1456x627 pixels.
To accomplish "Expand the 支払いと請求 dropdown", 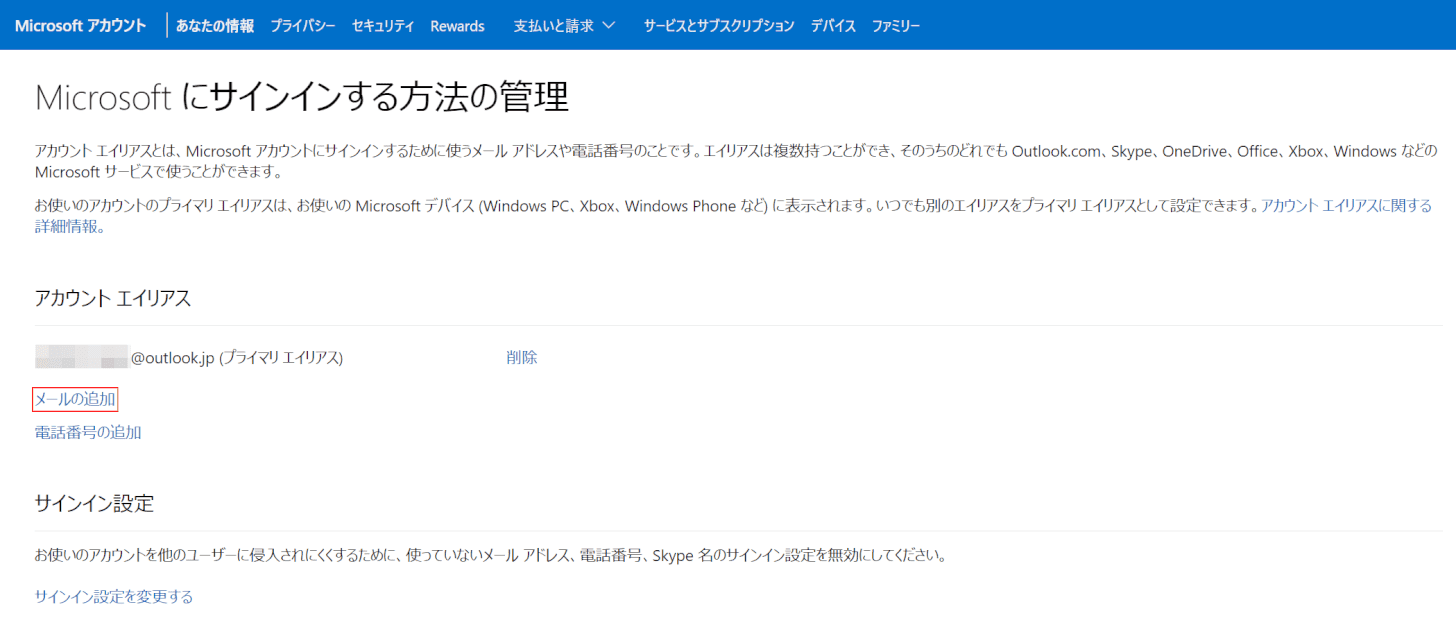I will pos(564,26).
